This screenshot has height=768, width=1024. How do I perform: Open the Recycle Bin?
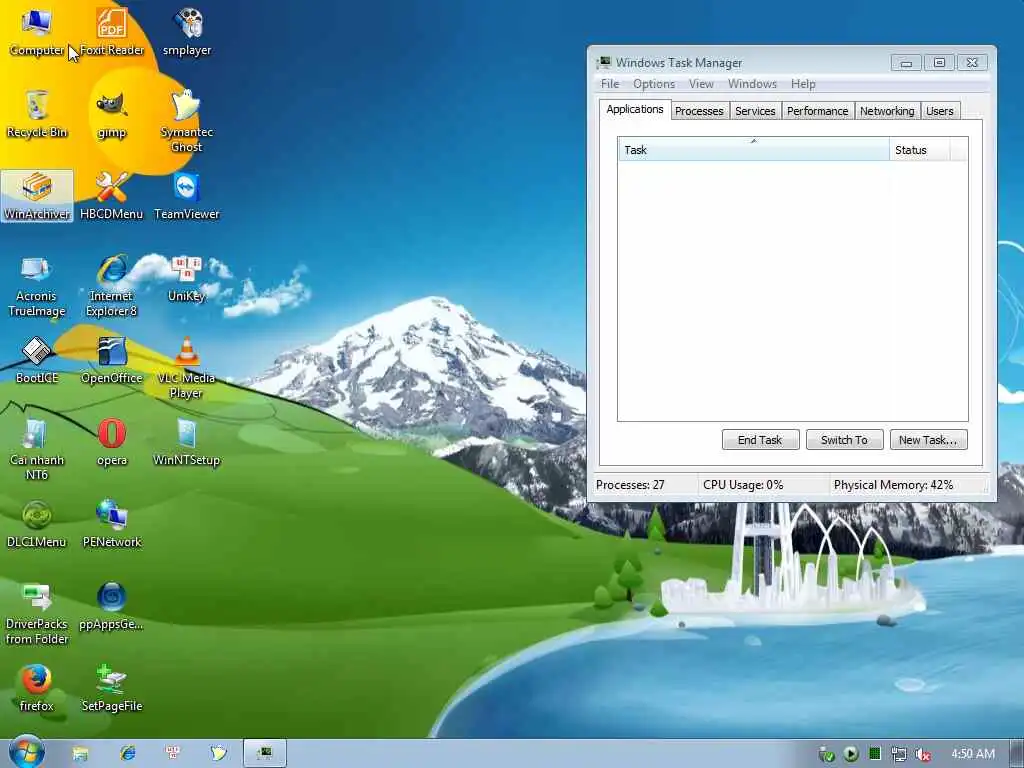(37, 114)
